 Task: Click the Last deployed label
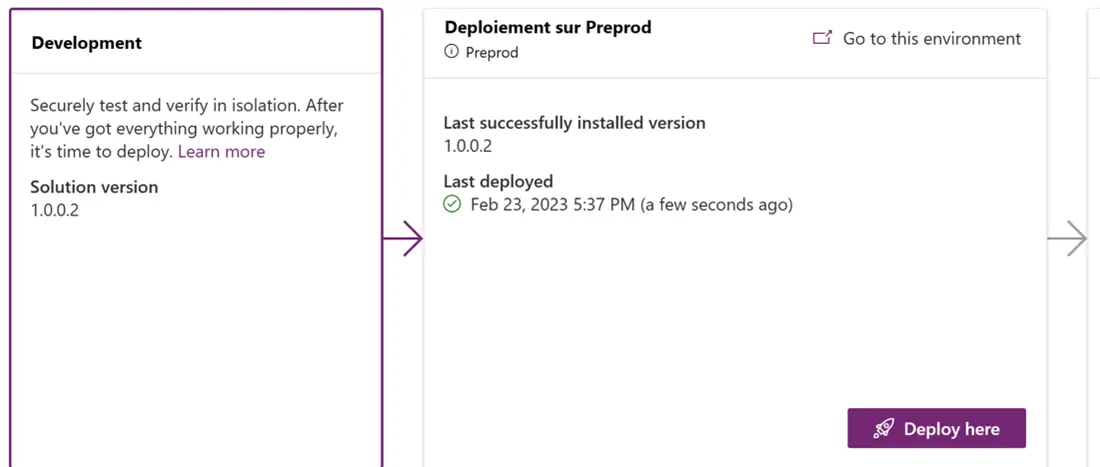pyautogui.click(x=498, y=181)
